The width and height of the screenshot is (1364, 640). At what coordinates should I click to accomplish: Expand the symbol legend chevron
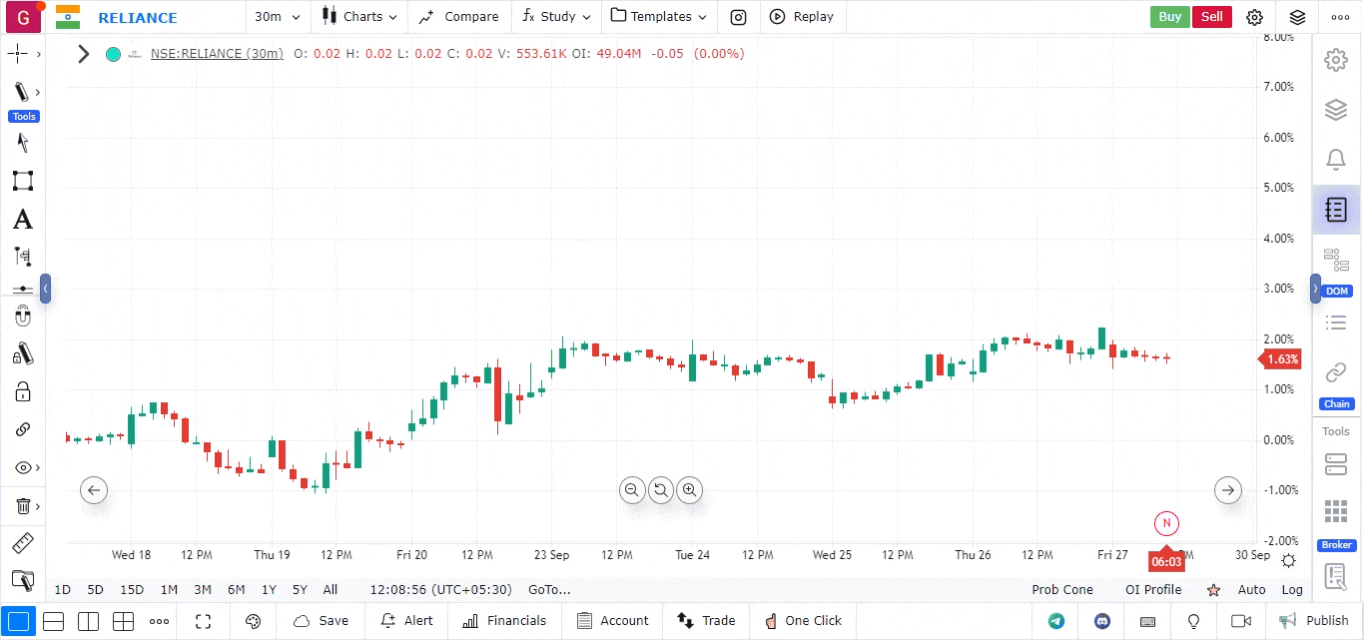click(x=84, y=54)
